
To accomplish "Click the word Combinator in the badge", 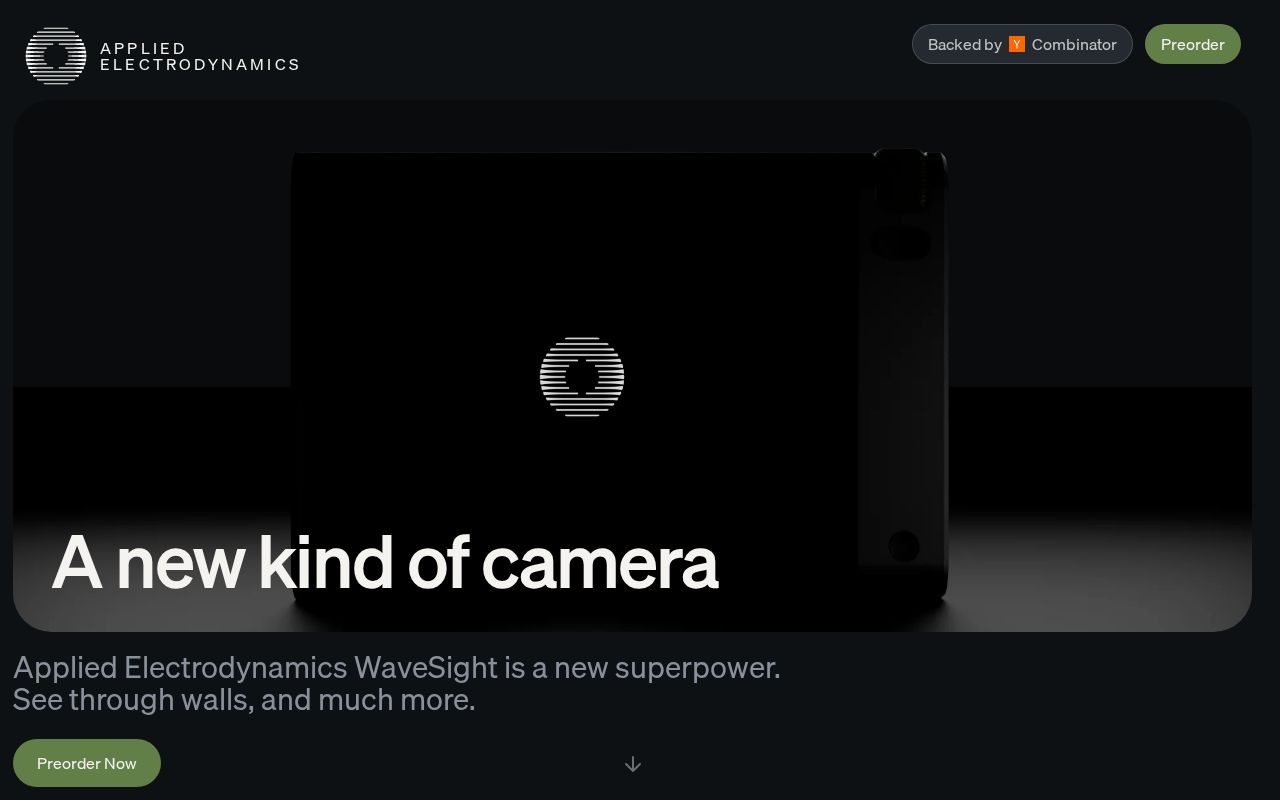I will (1074, 44).
